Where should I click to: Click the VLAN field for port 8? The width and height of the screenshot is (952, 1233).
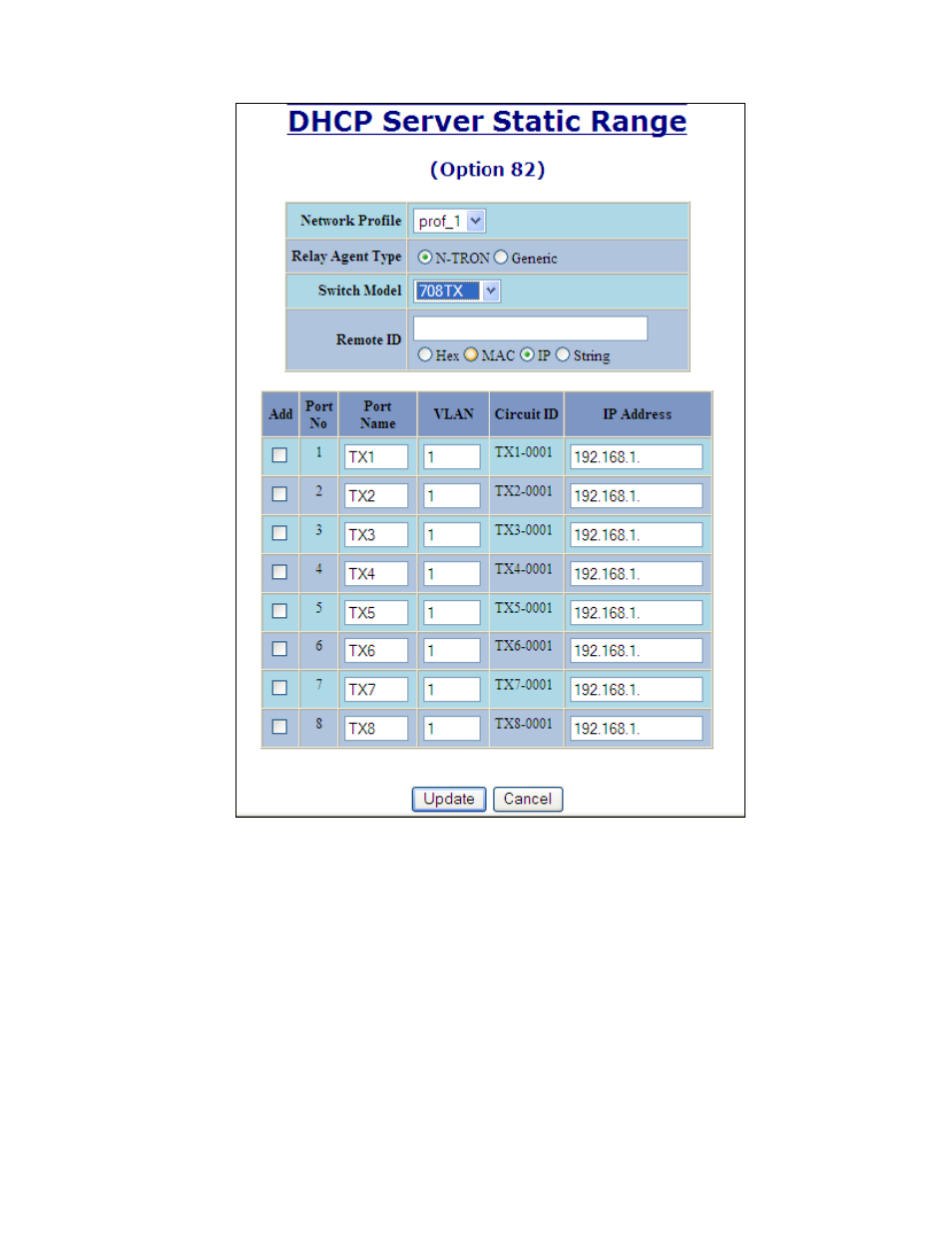pyautogui.click(x=452, y=729)
